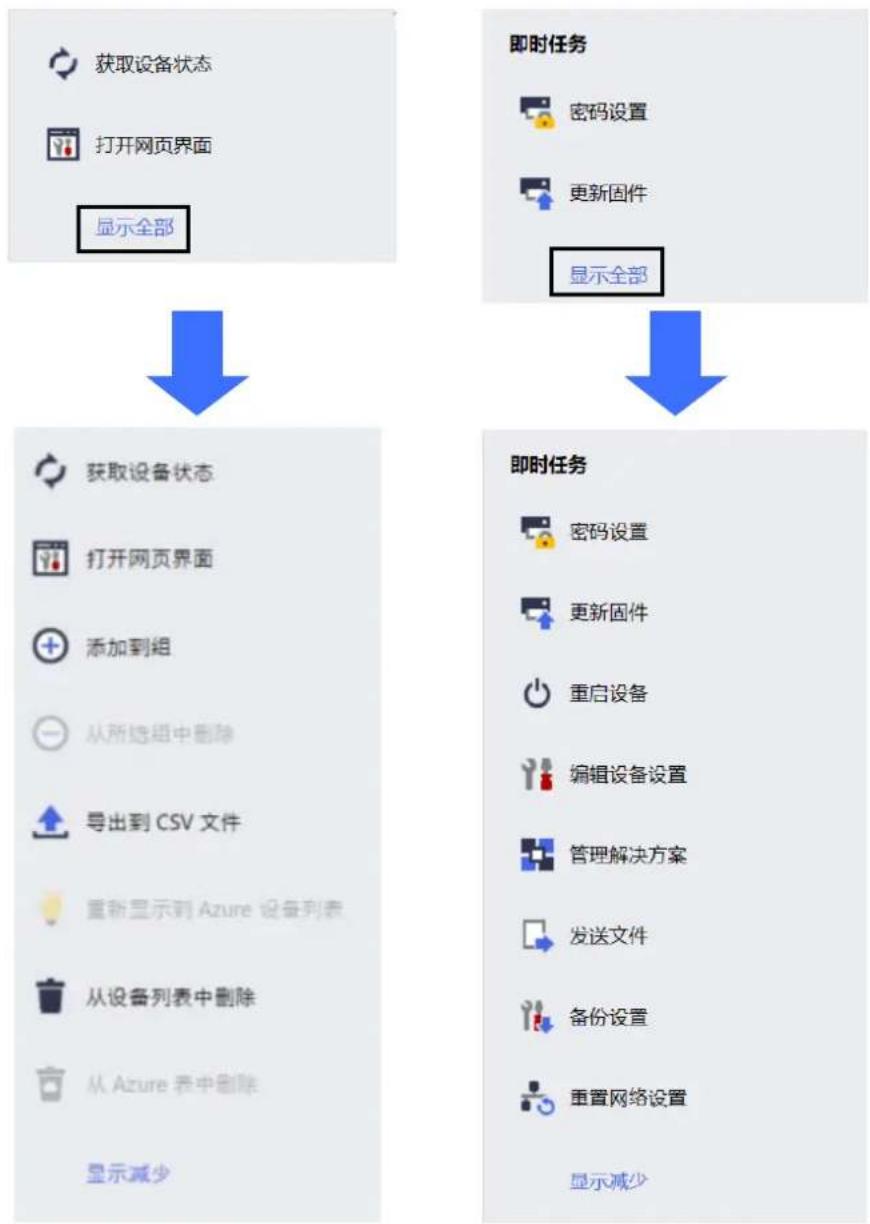The height and width of the screenshot is (1224, 870).
Task: Click the power icon for 重启设备
Action: point(538,693)
